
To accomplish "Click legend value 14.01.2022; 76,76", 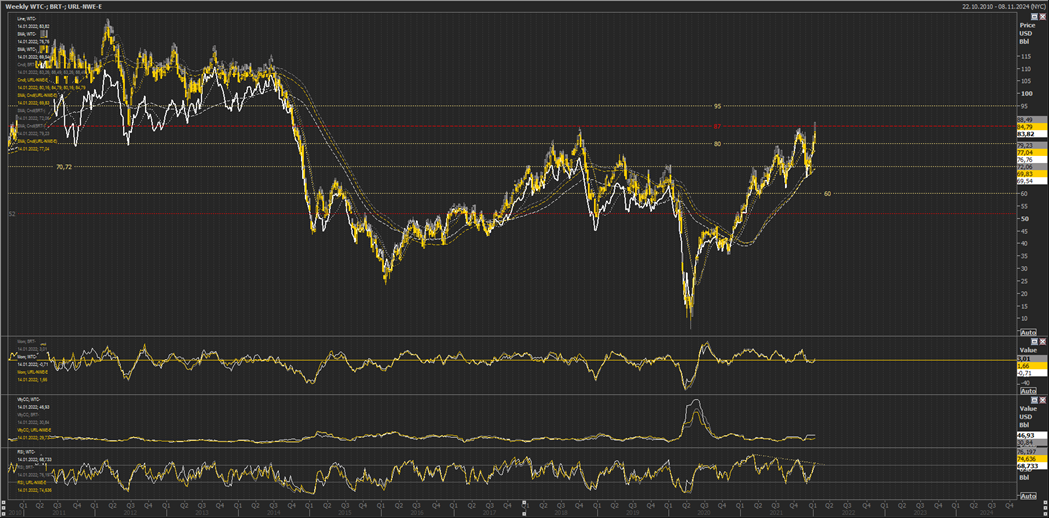I will [x=33, y=41].
